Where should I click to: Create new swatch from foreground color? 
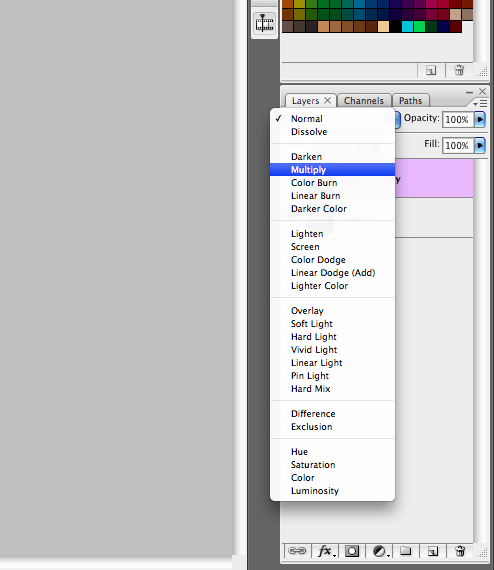tap(431, 70)
